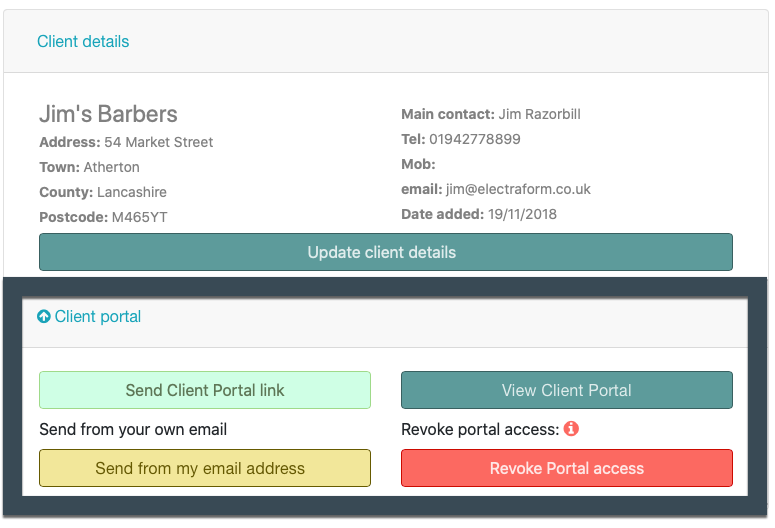Click the red Revoke Portal access button
Image resolution: width=775 pixels, height=528 pixels.
pos(566,468)
